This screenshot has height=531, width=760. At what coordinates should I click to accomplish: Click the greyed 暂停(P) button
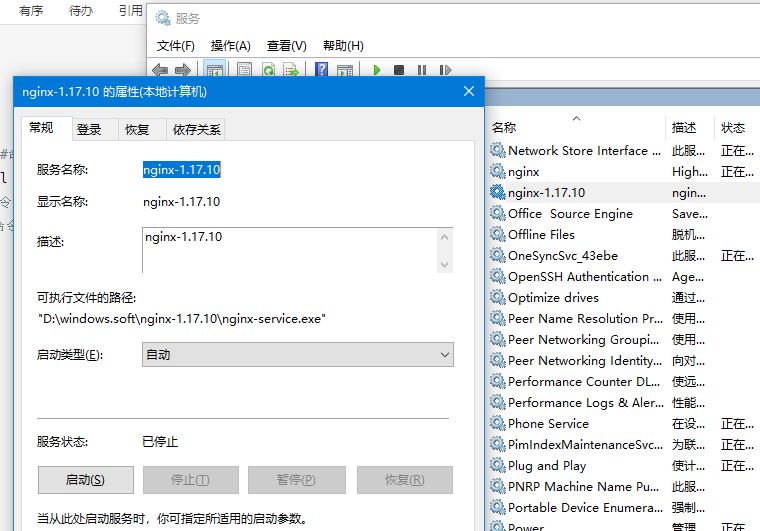tap(297, 480)
